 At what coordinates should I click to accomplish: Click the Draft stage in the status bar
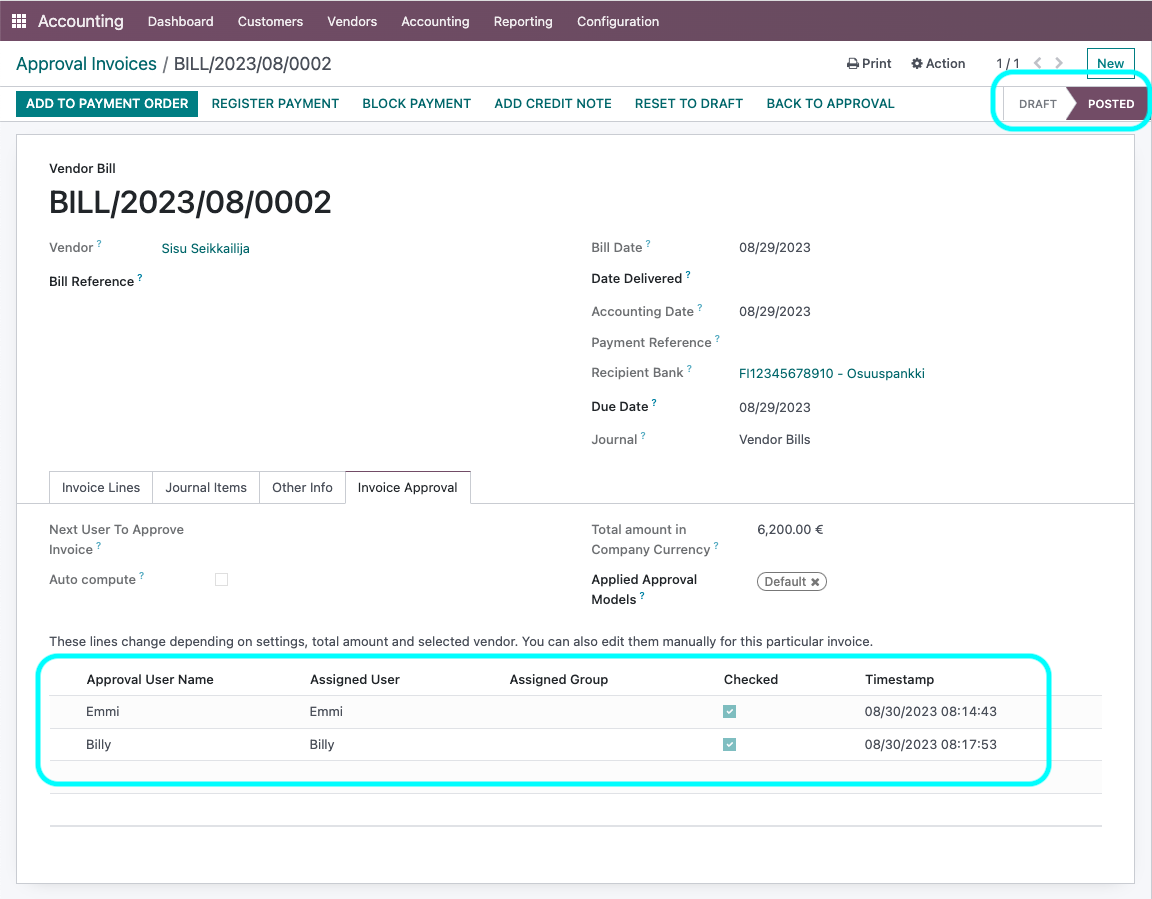point(1038,103)
